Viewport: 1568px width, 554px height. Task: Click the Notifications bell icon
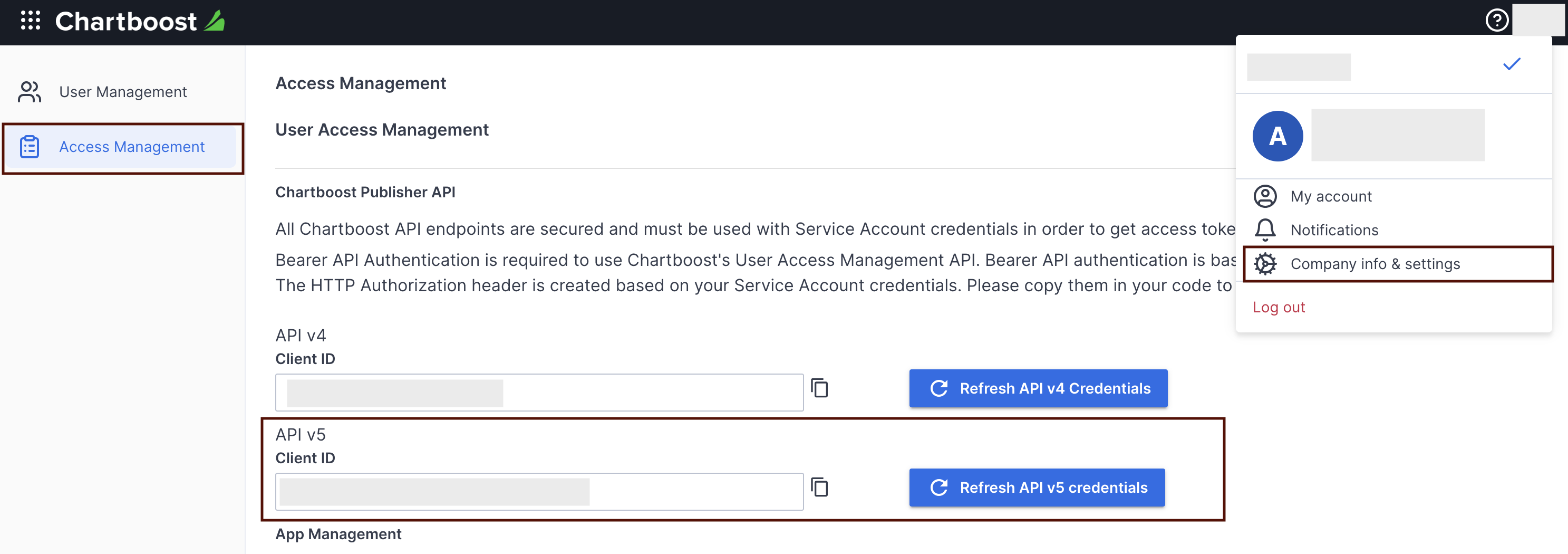1265,230
